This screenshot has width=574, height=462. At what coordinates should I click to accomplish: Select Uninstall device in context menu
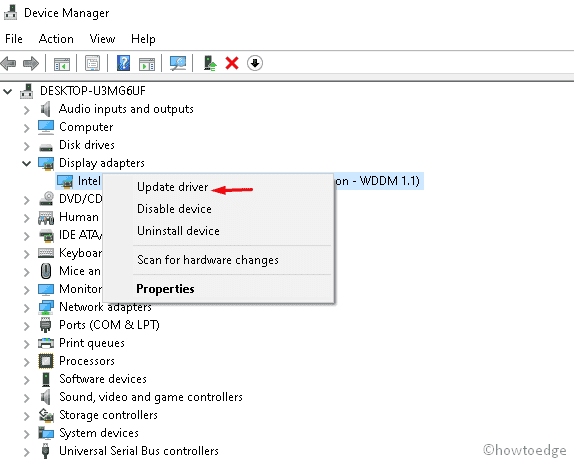click(178, 231)
